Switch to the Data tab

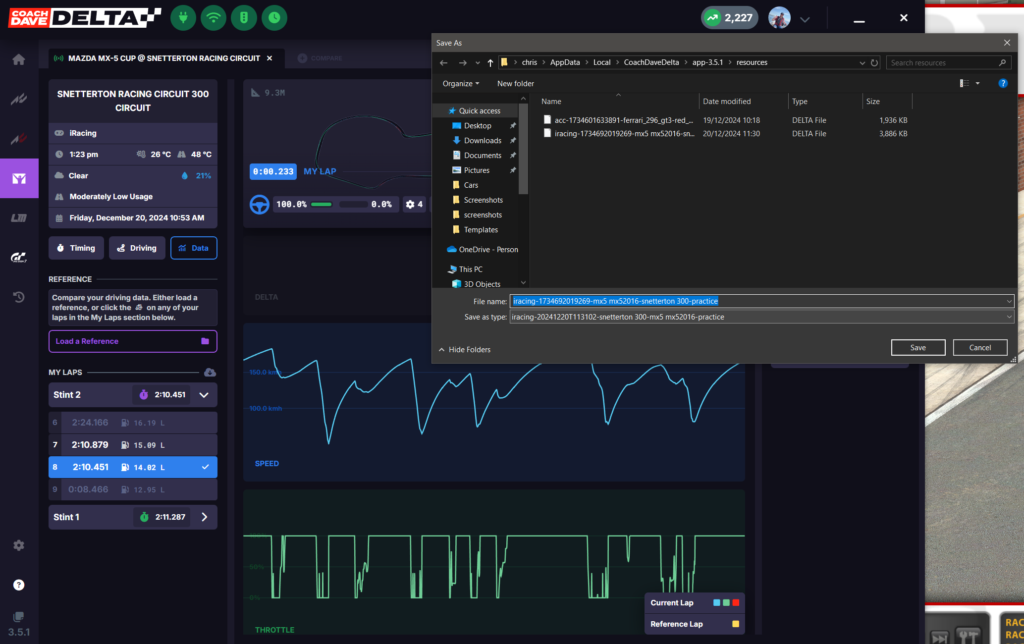tap(193, 248)
